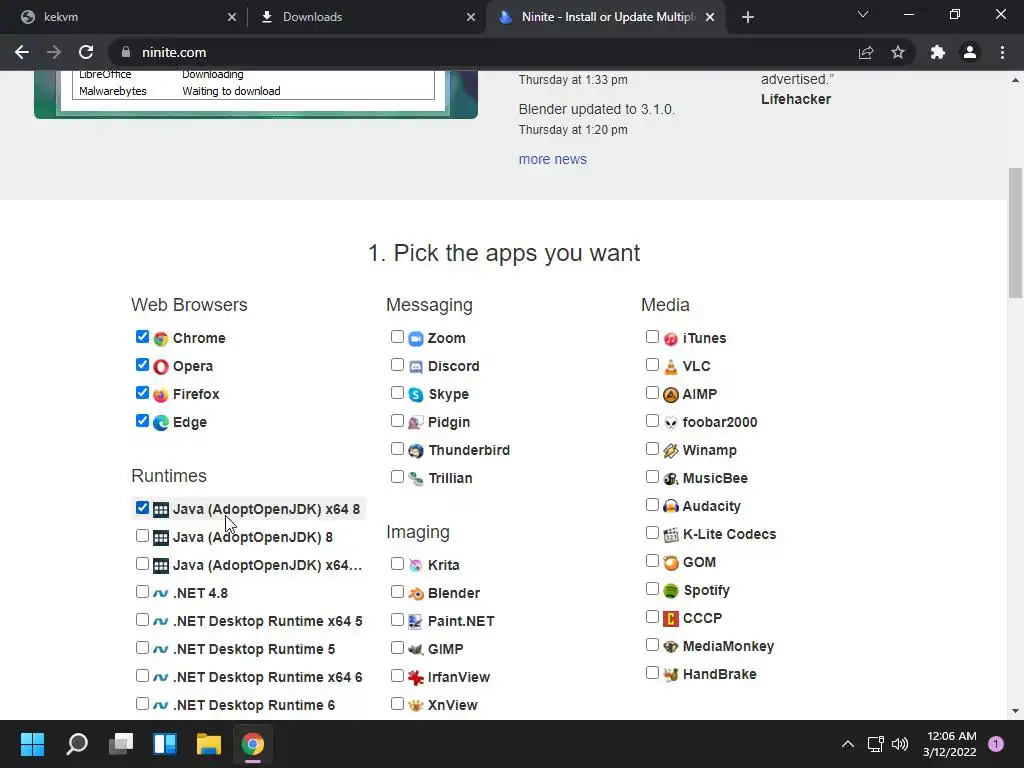Click the iTunes app icon
Screen dimensions: 1024x768
tap(671, 338)
